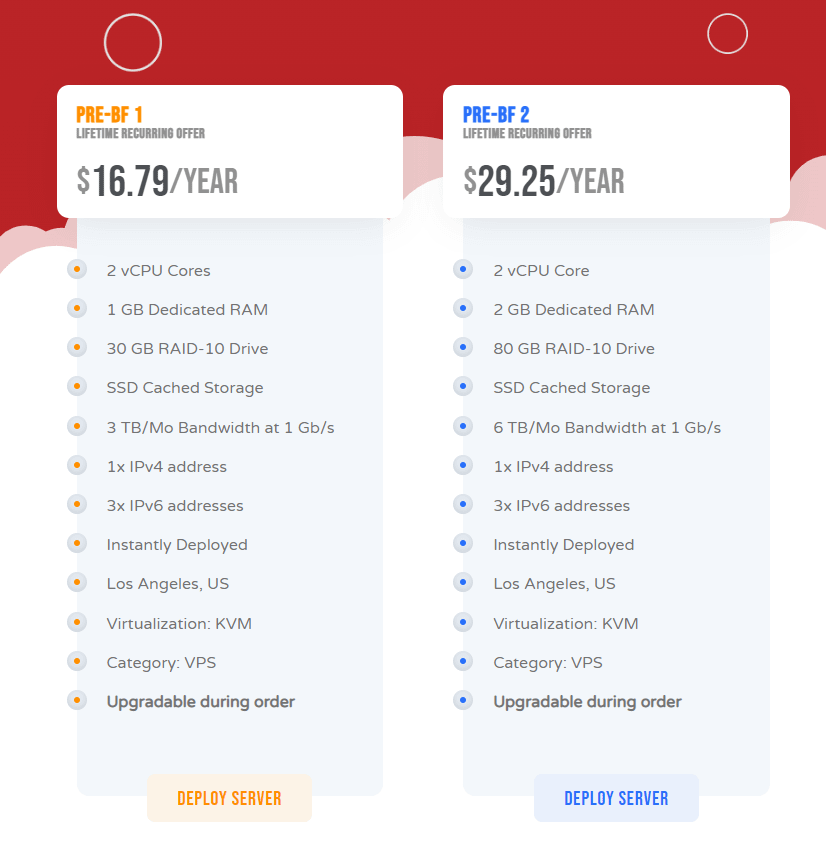826x848 pixels.
Task: Click orange bullet beside 2 vCPU Cores
Action: pos(77,270)
